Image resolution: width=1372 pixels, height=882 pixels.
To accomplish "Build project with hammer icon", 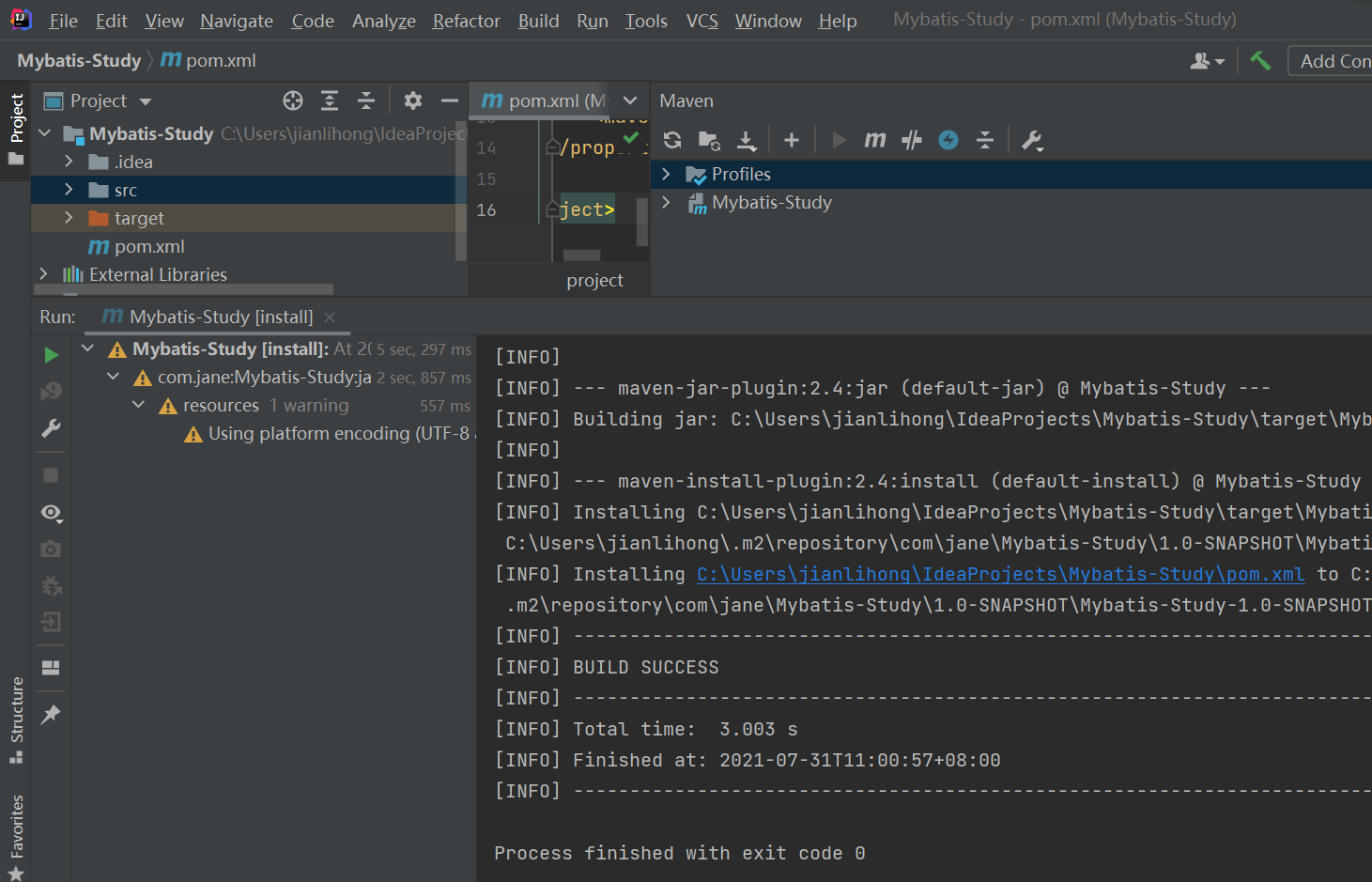I will coord(1260,61).
